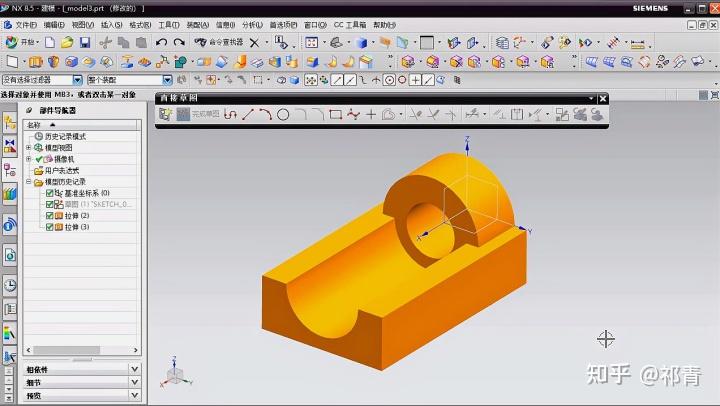This screenshot has height=406, width=720.
Task: Click the Undo arrow icon
Action: pyautogui.click(x=161, y=43)
